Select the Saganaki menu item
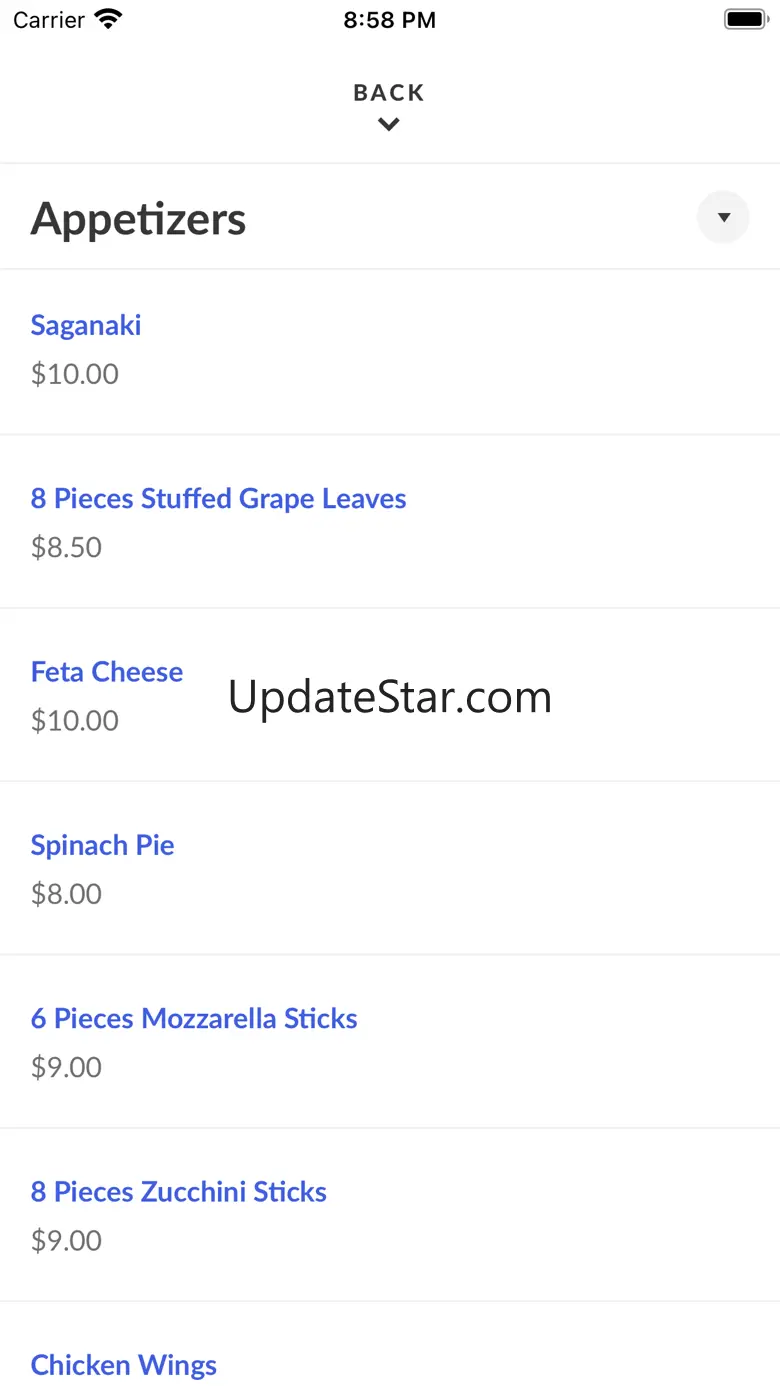 click(x=86, y=325)
